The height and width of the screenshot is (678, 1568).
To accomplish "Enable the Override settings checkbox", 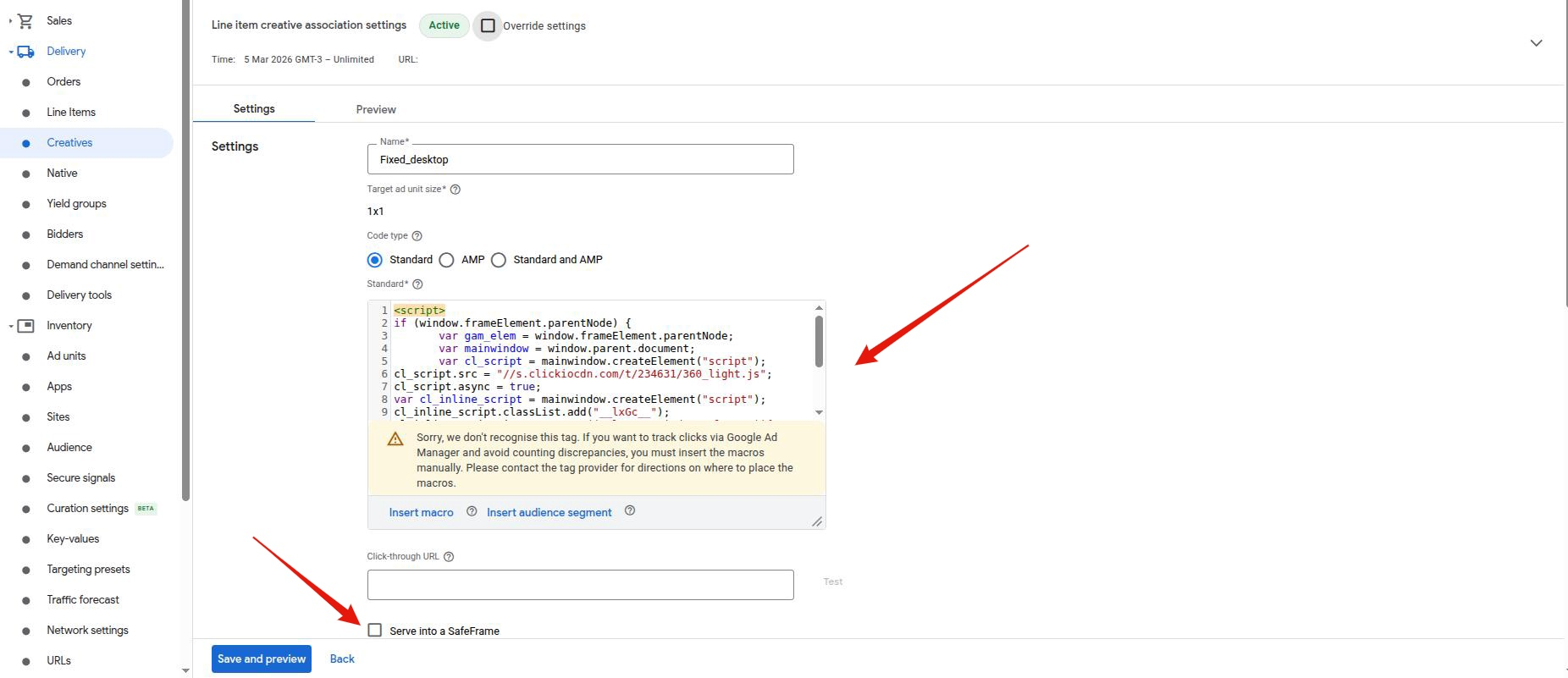I will click(x=488, y=25).
